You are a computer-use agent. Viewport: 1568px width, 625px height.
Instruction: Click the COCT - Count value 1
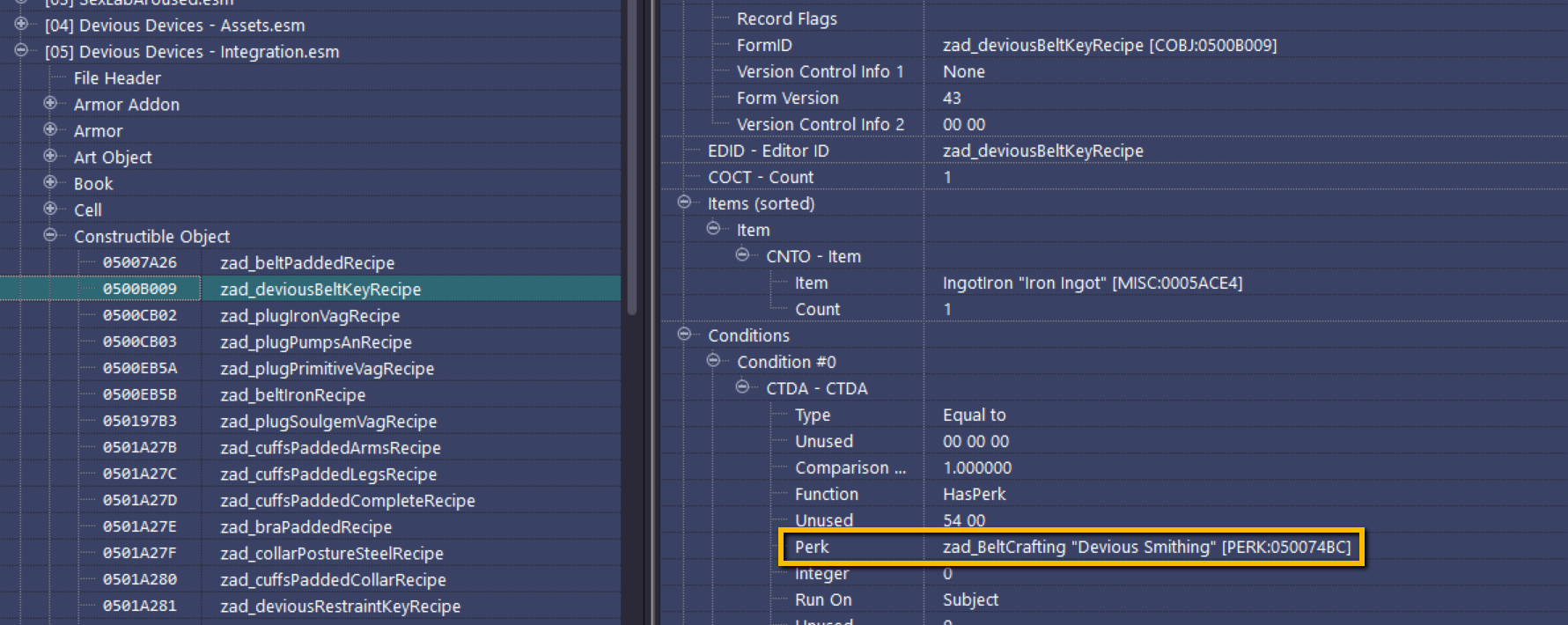pos(947,177)
